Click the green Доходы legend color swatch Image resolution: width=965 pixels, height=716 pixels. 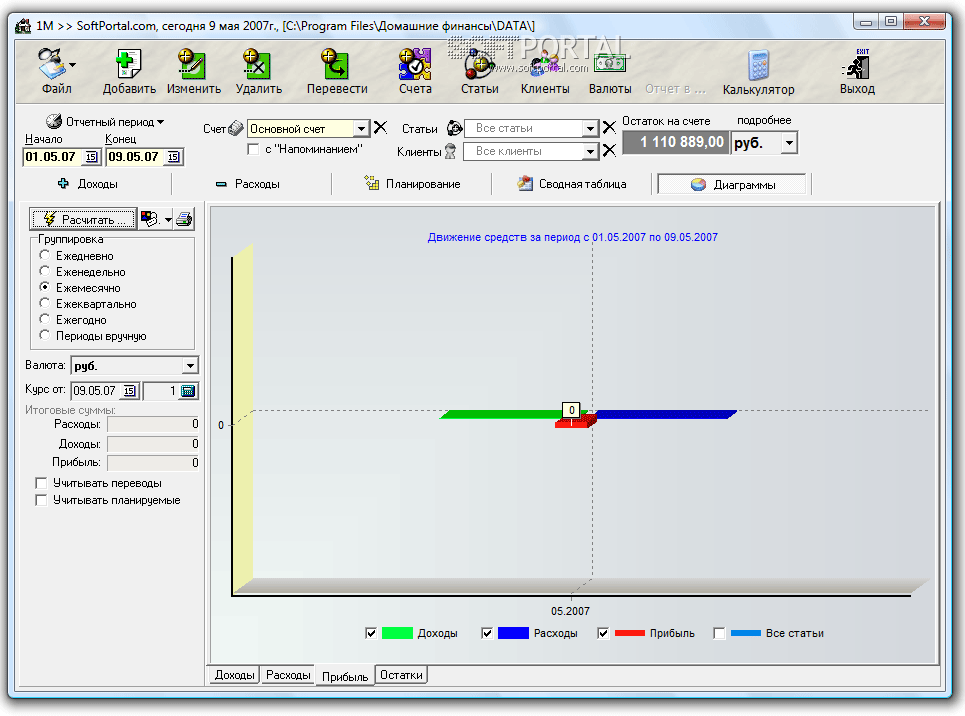pos(397,633)
